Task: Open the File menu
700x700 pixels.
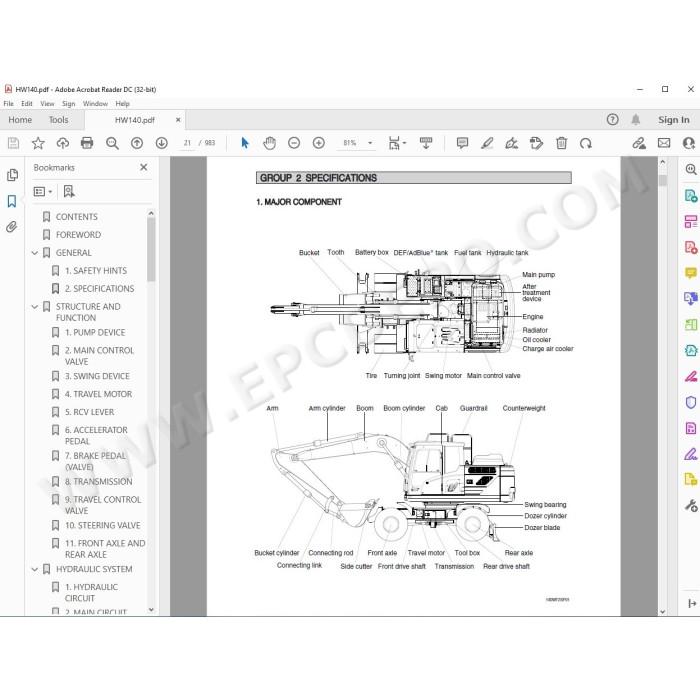Action: tap(8, 104)
